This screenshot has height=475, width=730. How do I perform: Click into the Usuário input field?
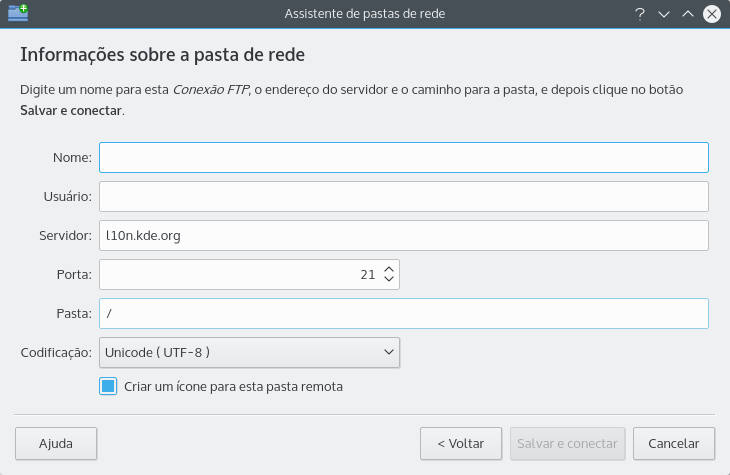403,196
